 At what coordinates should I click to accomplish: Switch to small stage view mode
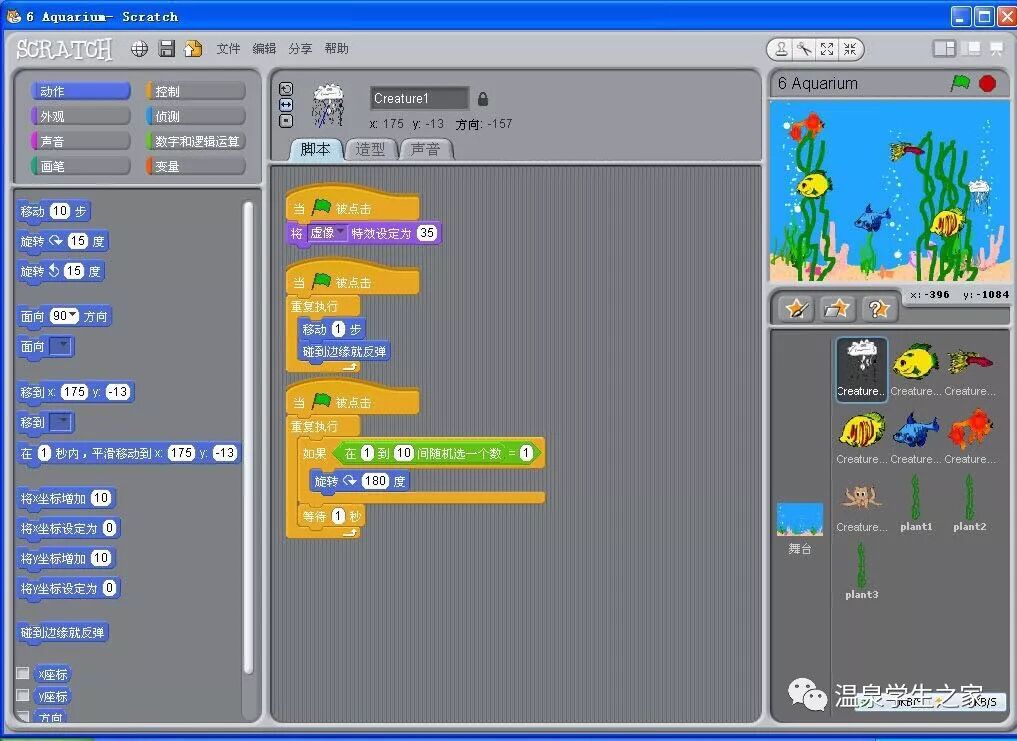(944, 49)
